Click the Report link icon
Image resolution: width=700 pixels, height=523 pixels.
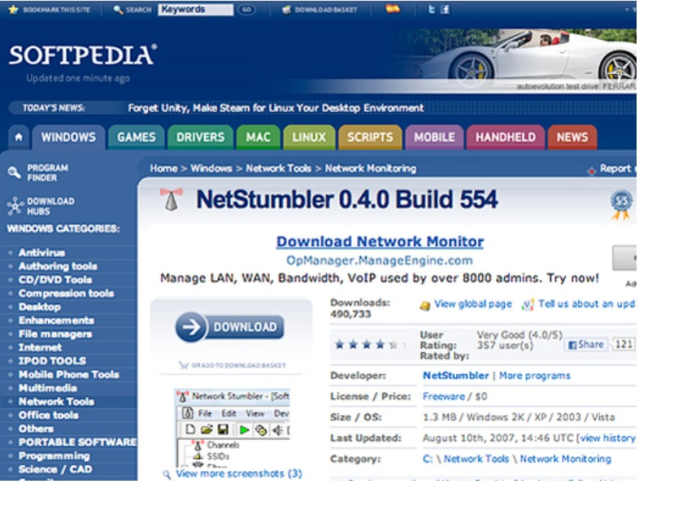coord(592,171)
